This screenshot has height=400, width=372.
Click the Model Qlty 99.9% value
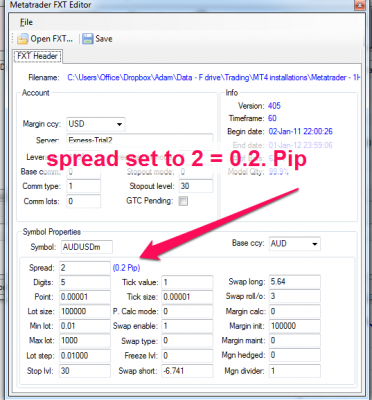pos(279,172)
